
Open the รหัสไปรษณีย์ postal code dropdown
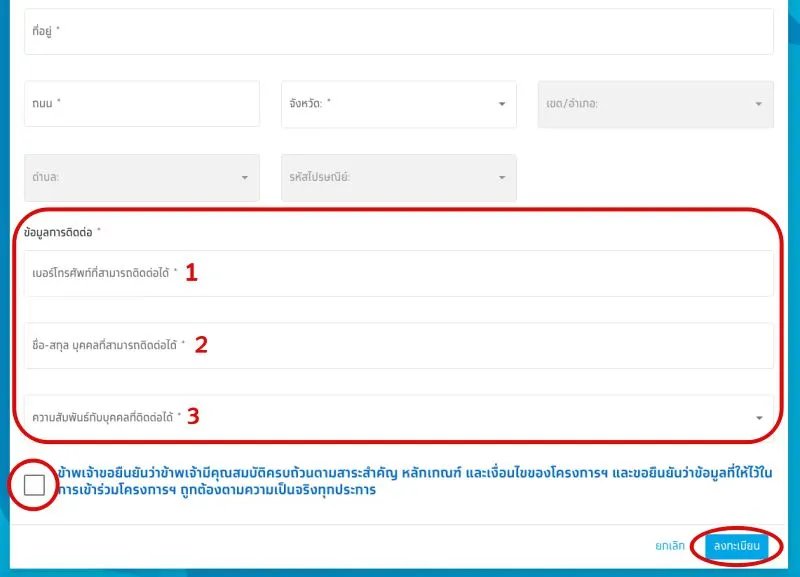coord(398,178)
